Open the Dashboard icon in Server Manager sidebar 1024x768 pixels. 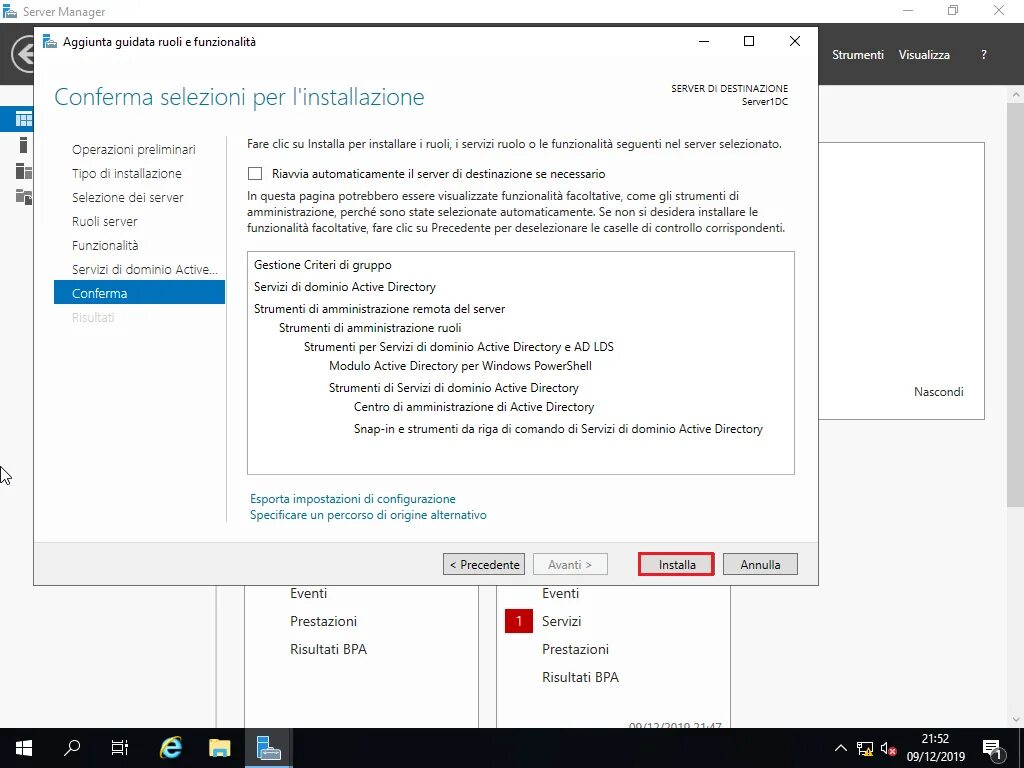[x=24, y=119]
